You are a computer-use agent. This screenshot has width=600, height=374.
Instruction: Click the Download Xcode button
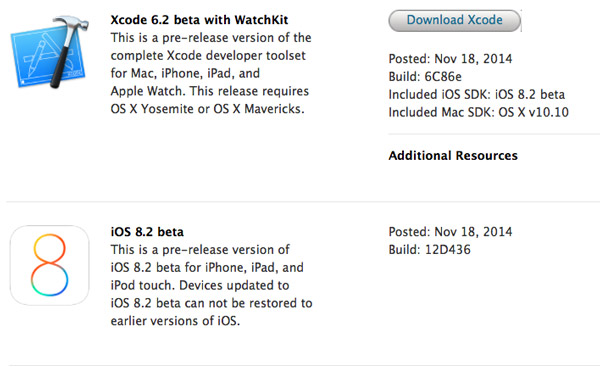(454, 20)
